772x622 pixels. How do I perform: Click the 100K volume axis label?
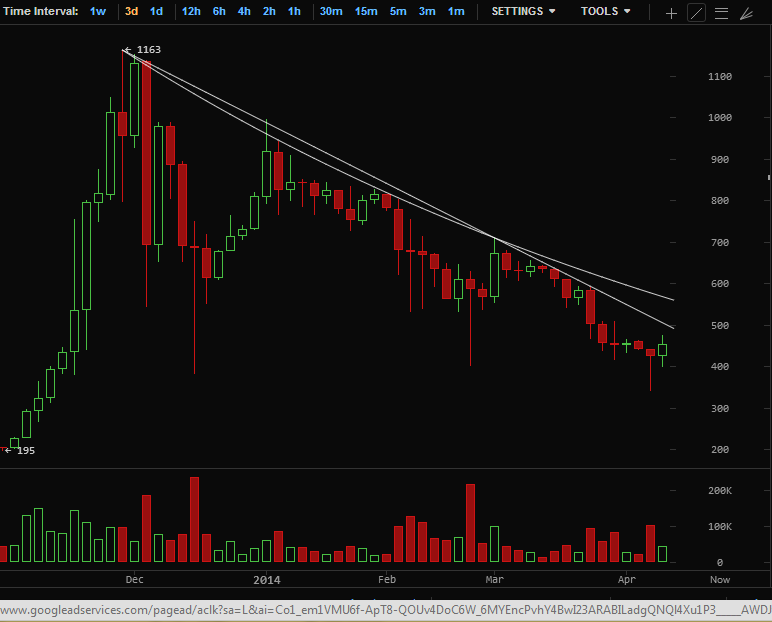click(720, 527)
